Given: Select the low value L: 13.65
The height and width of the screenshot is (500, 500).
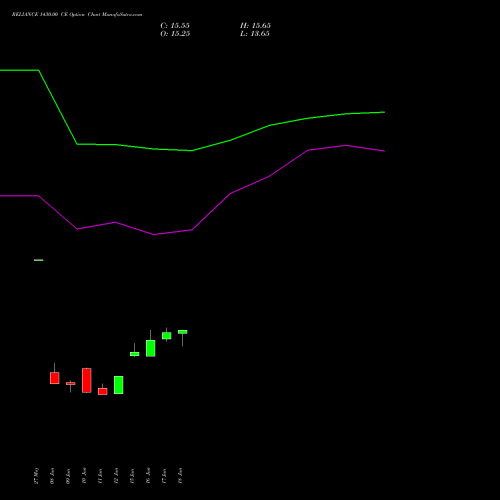Looking at the screenshot, I should pyautogui.click(x=255, y=34).
